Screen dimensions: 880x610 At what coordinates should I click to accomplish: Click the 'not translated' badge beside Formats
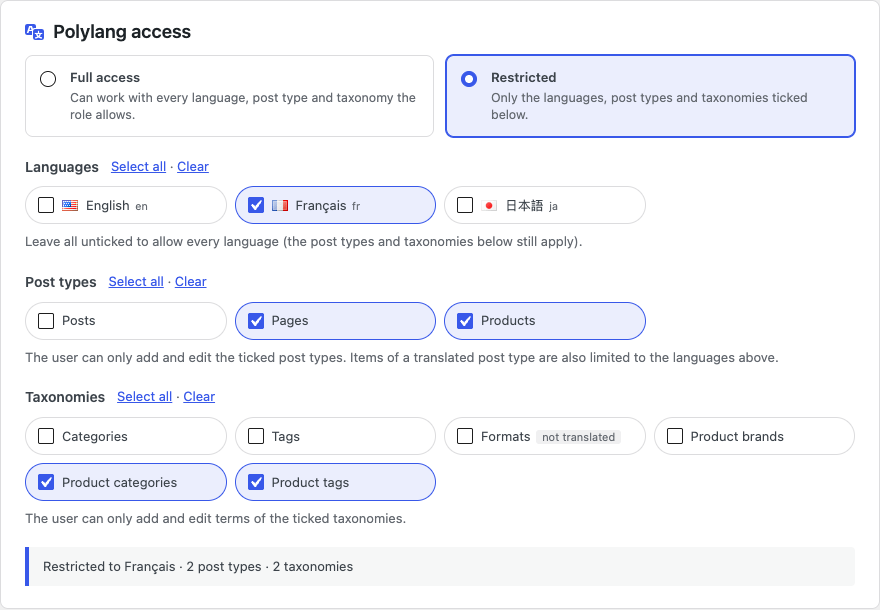point(579,437)
